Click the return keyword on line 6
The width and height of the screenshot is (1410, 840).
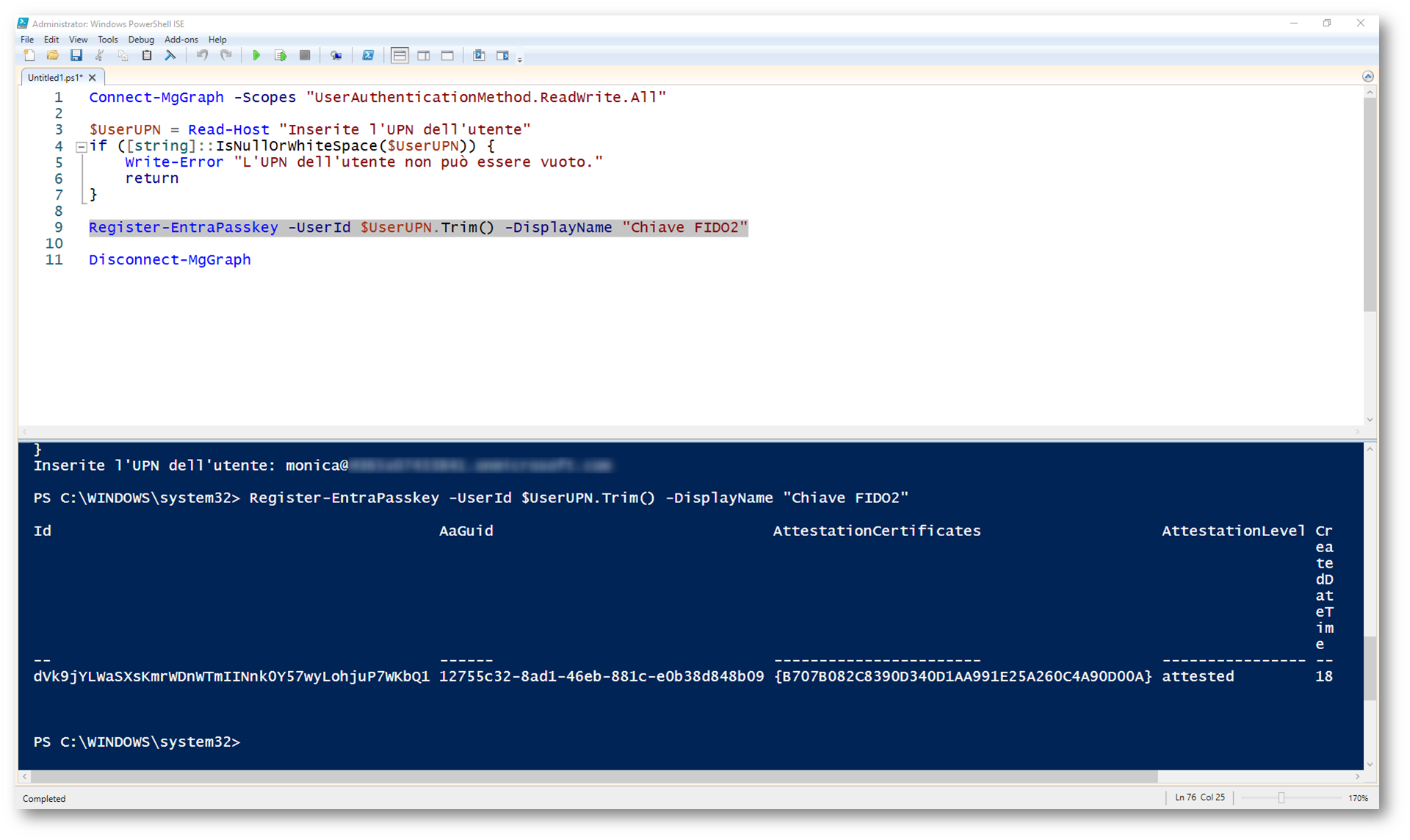[x=152, y=178]
